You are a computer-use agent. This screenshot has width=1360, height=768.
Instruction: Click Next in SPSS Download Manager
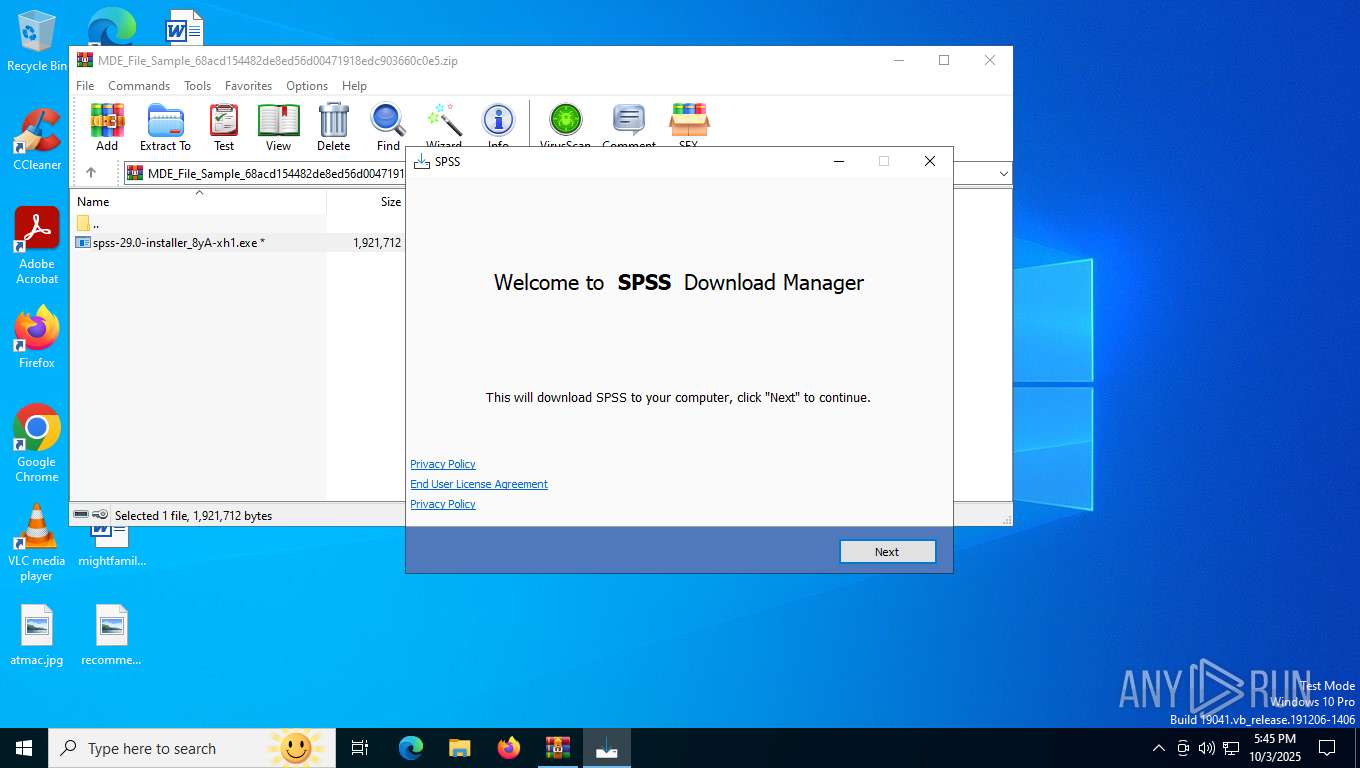[x=887, y=552]
